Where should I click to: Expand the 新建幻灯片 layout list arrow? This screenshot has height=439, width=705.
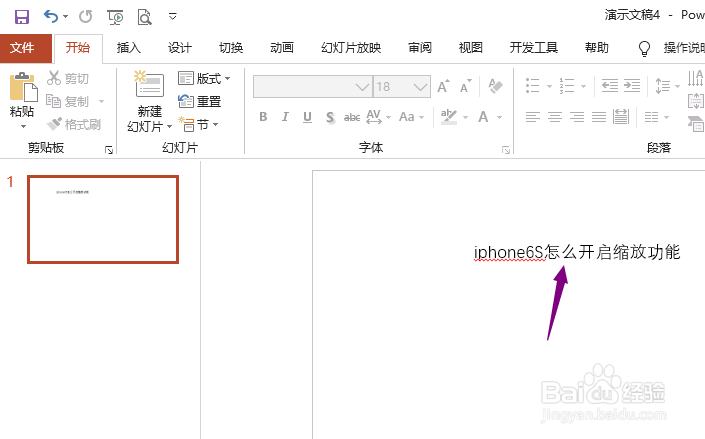170,127
